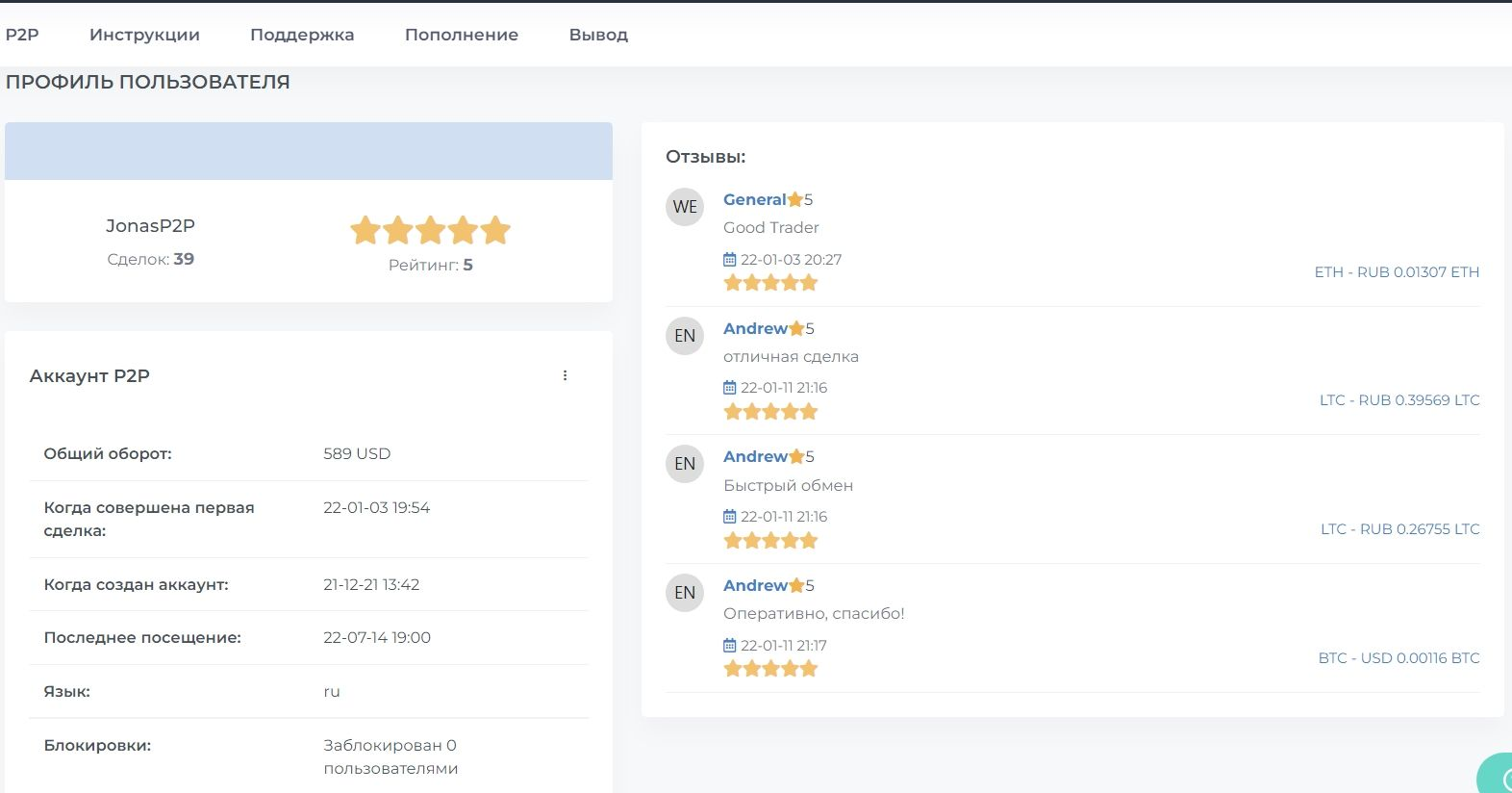Open the teal chat widget at bottom right
The width and height of the screenshot is (1512, 793).
point(1497,775)
